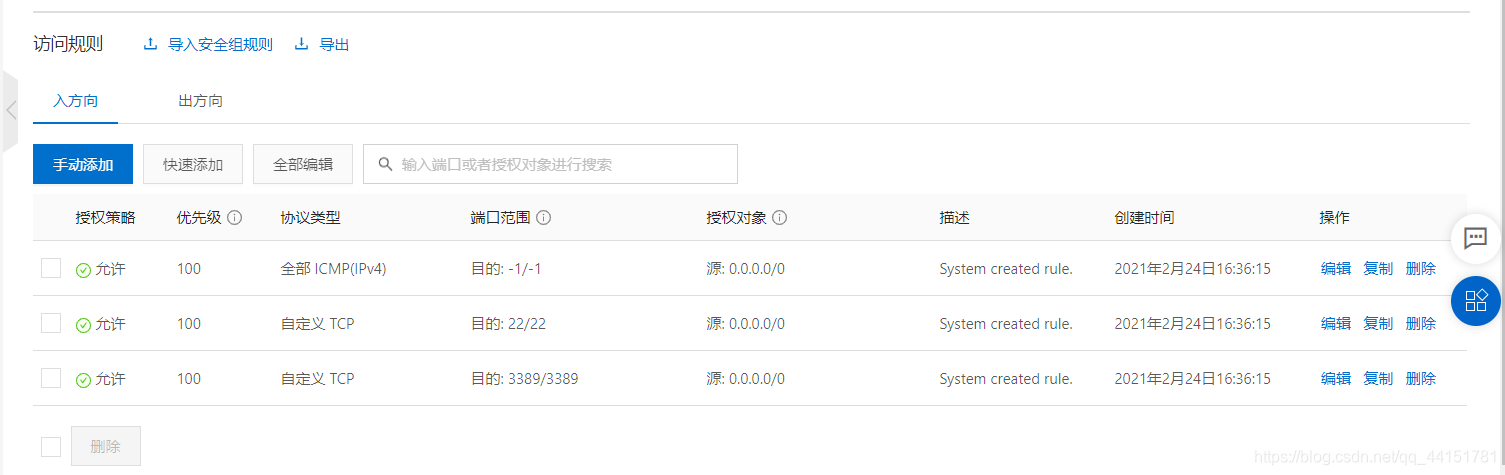Click the import security group rules icon
Image resolution: width=1505 pixels, height=475 pixels.
point(151,44)
